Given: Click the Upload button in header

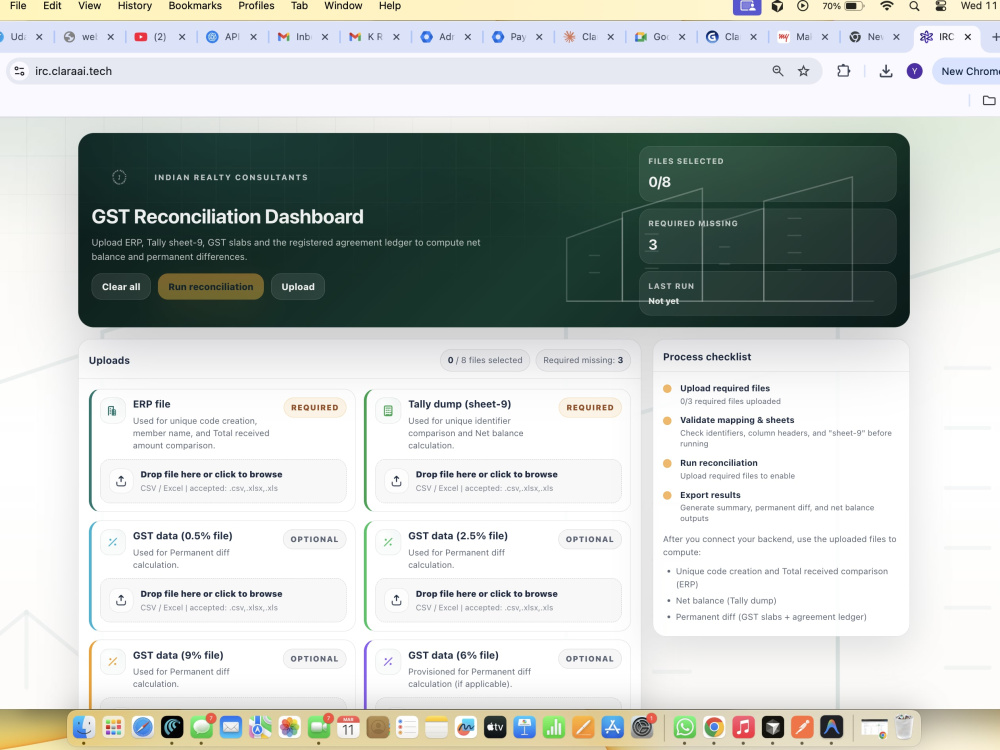Looking at the screenshot, I should click(x=298, y=287).
